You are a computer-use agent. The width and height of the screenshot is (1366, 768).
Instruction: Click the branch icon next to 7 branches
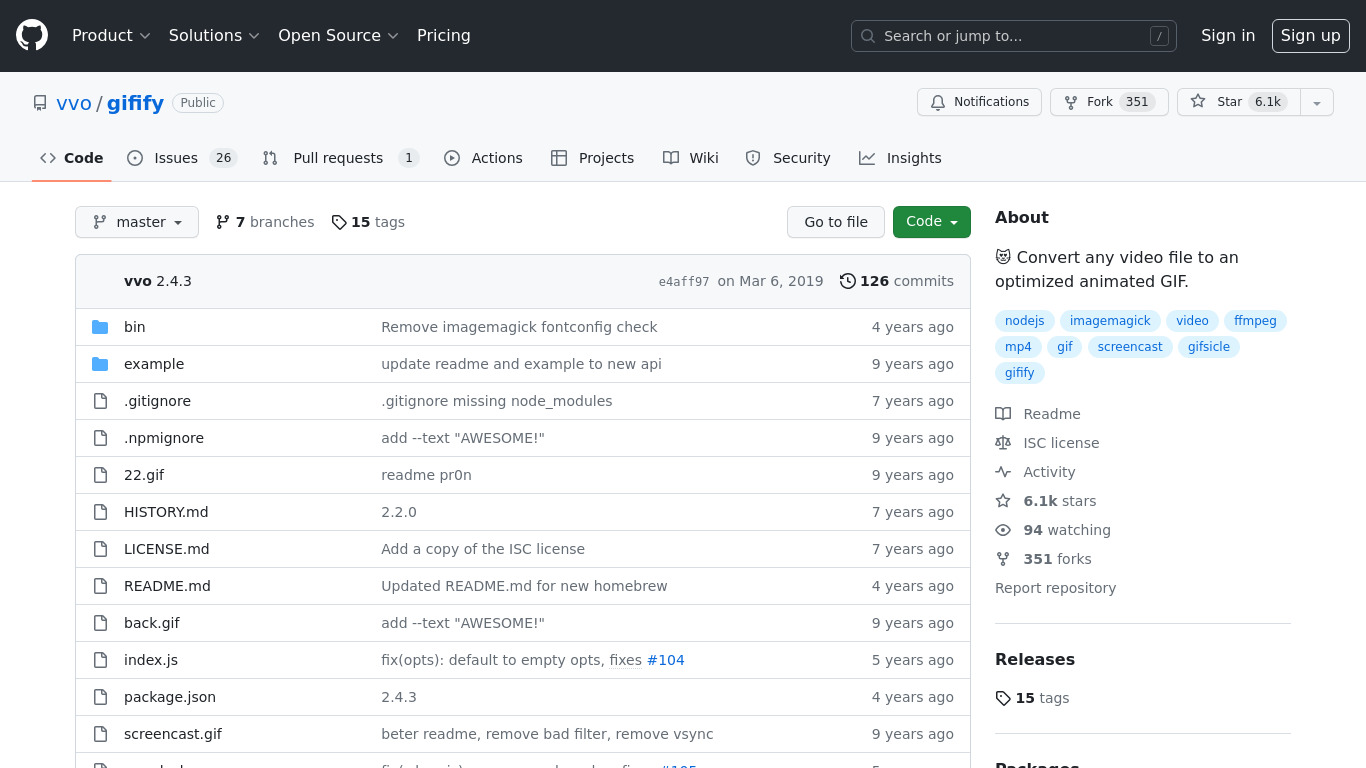coord(223,222)
